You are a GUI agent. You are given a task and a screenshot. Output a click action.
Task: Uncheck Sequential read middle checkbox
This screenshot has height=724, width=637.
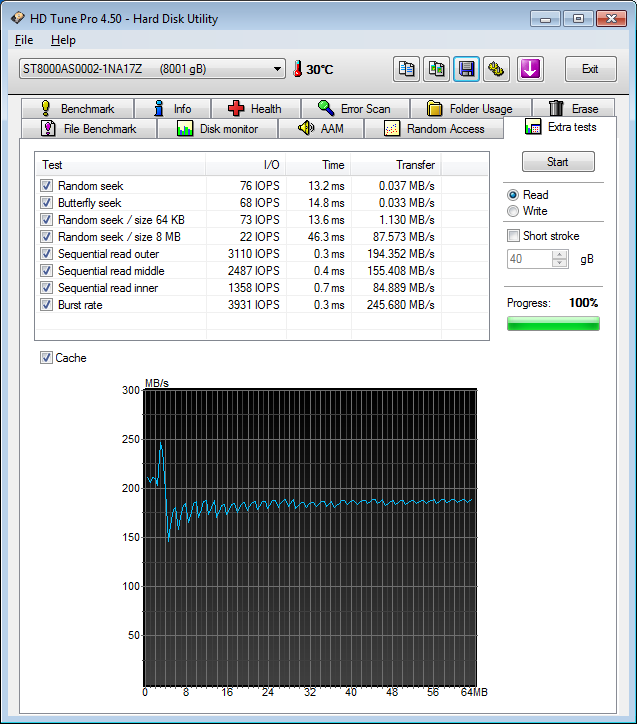coord(46,271)
